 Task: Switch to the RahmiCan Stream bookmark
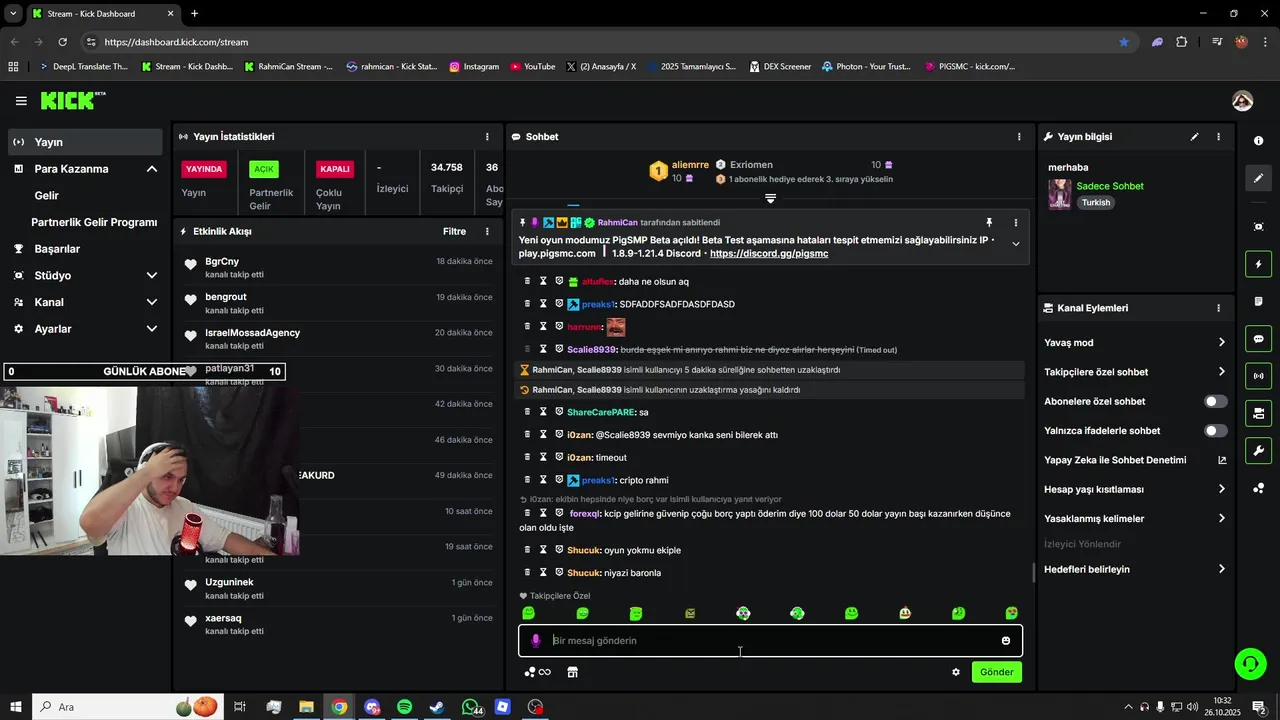[289, 67]
